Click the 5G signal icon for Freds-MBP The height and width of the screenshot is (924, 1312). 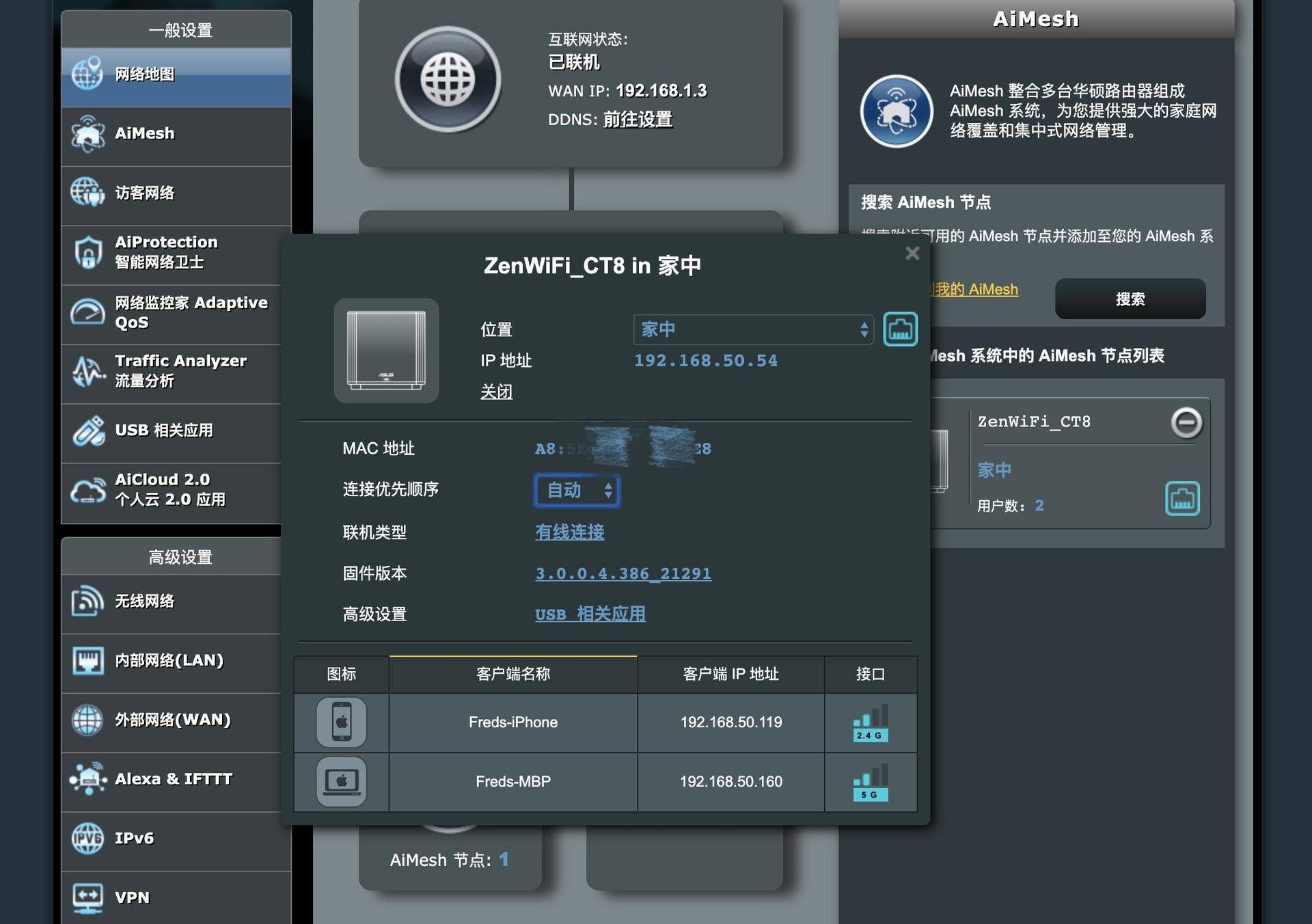(x=871, y=783)
